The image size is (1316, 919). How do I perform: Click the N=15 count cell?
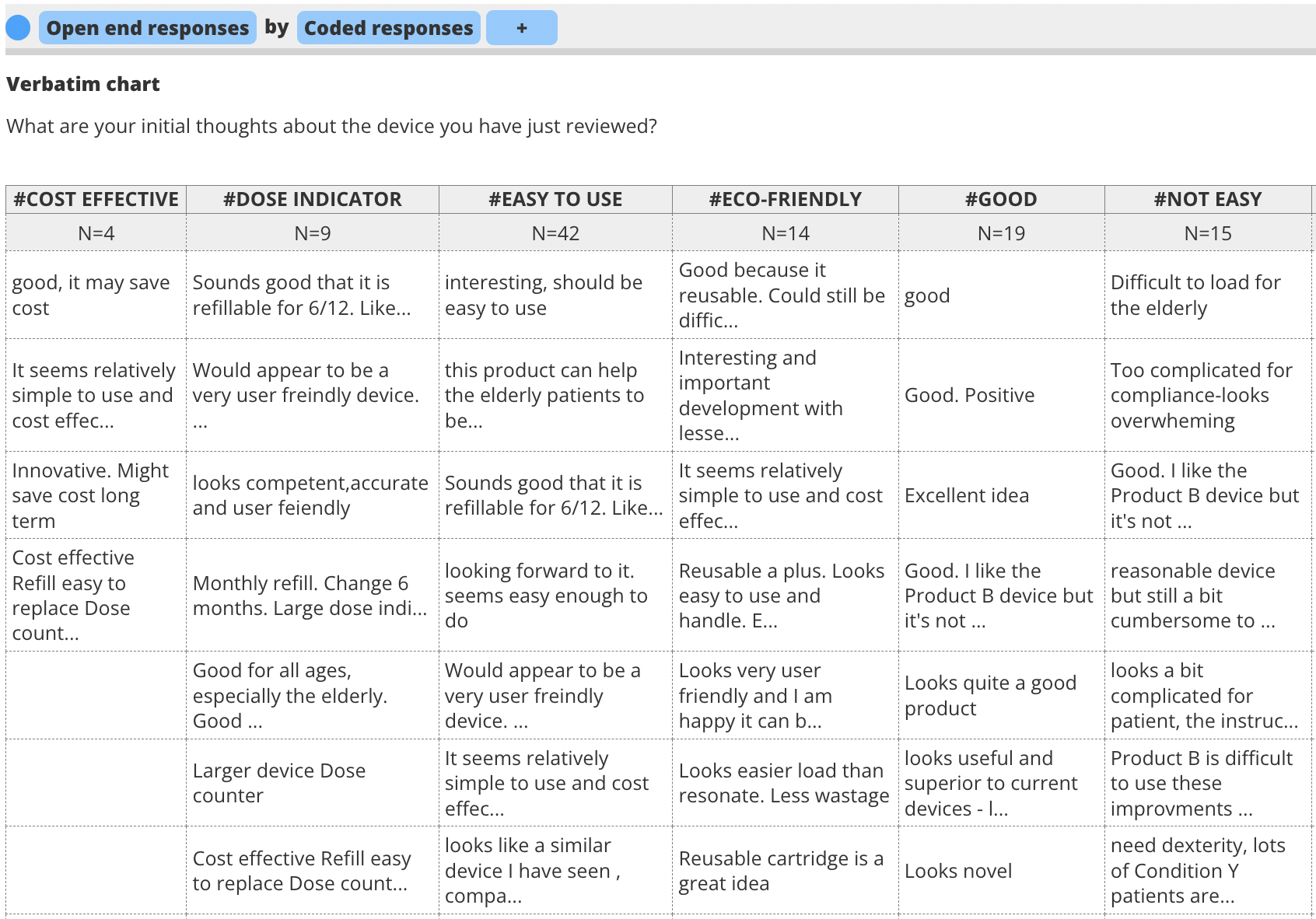pos(1207,233)
